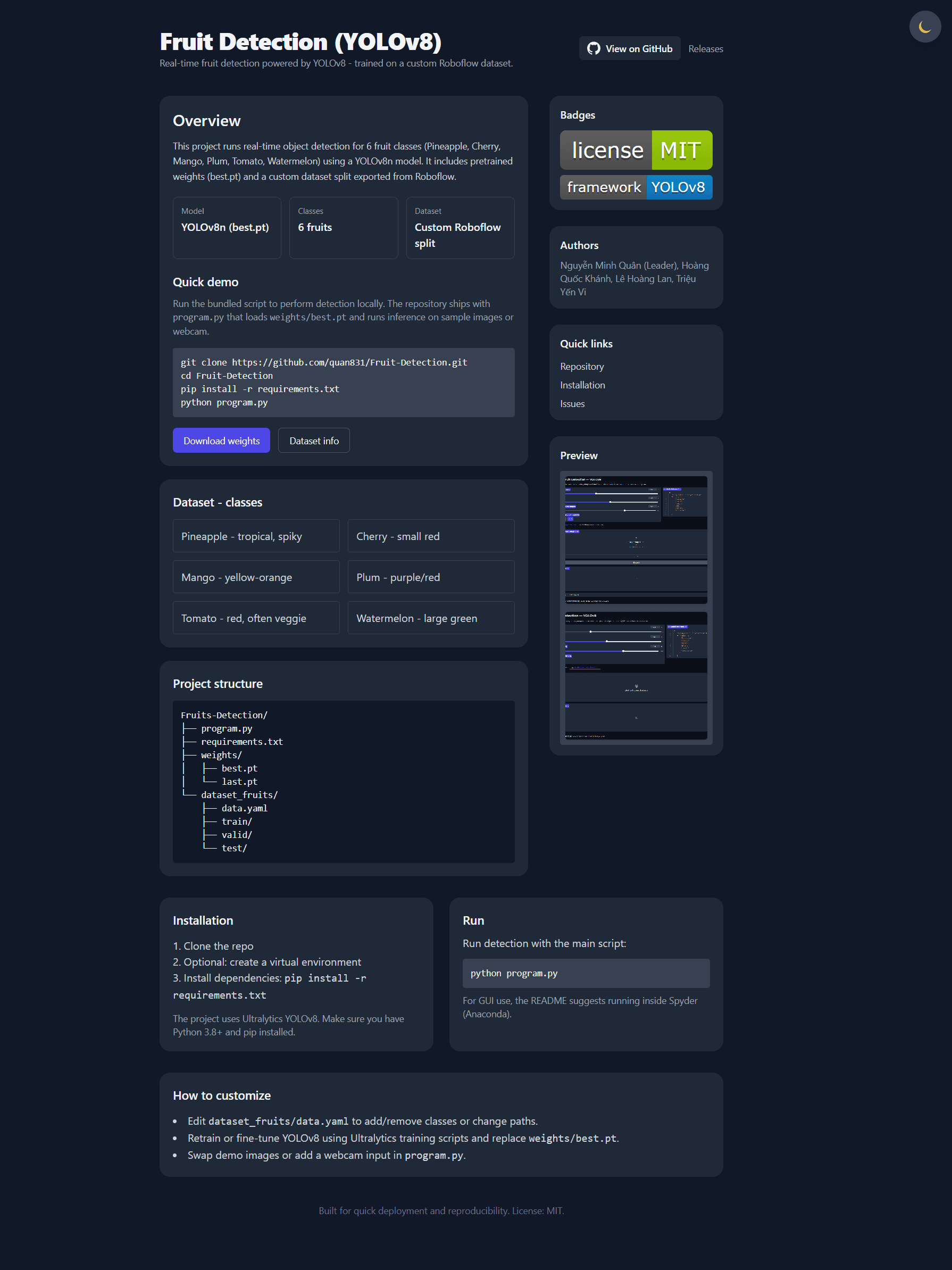This screenshot has height=1270, width=952.
Task: Click 'Edit dataset_fruits/data.yaml' customize bullet
Action: pos(362,1122)
